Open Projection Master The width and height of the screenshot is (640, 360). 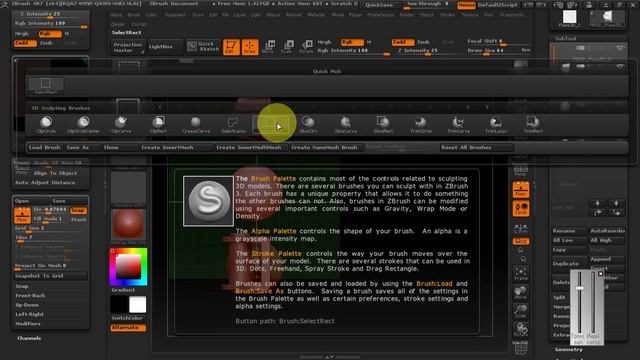click(128, 47)
